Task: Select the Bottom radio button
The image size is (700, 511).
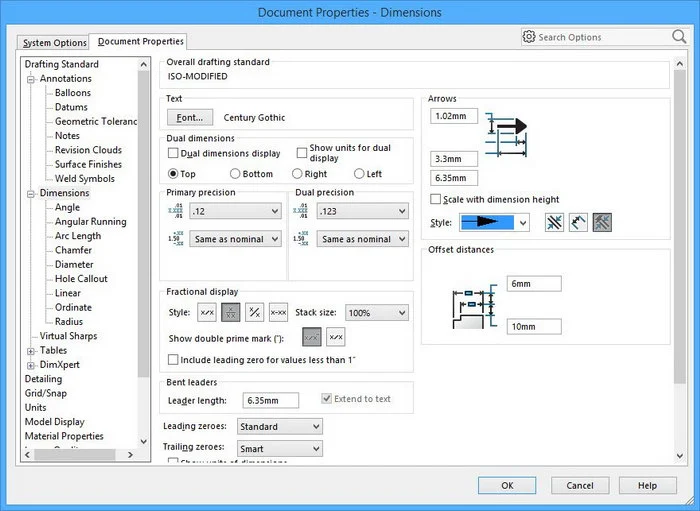Action: [235, 174]
